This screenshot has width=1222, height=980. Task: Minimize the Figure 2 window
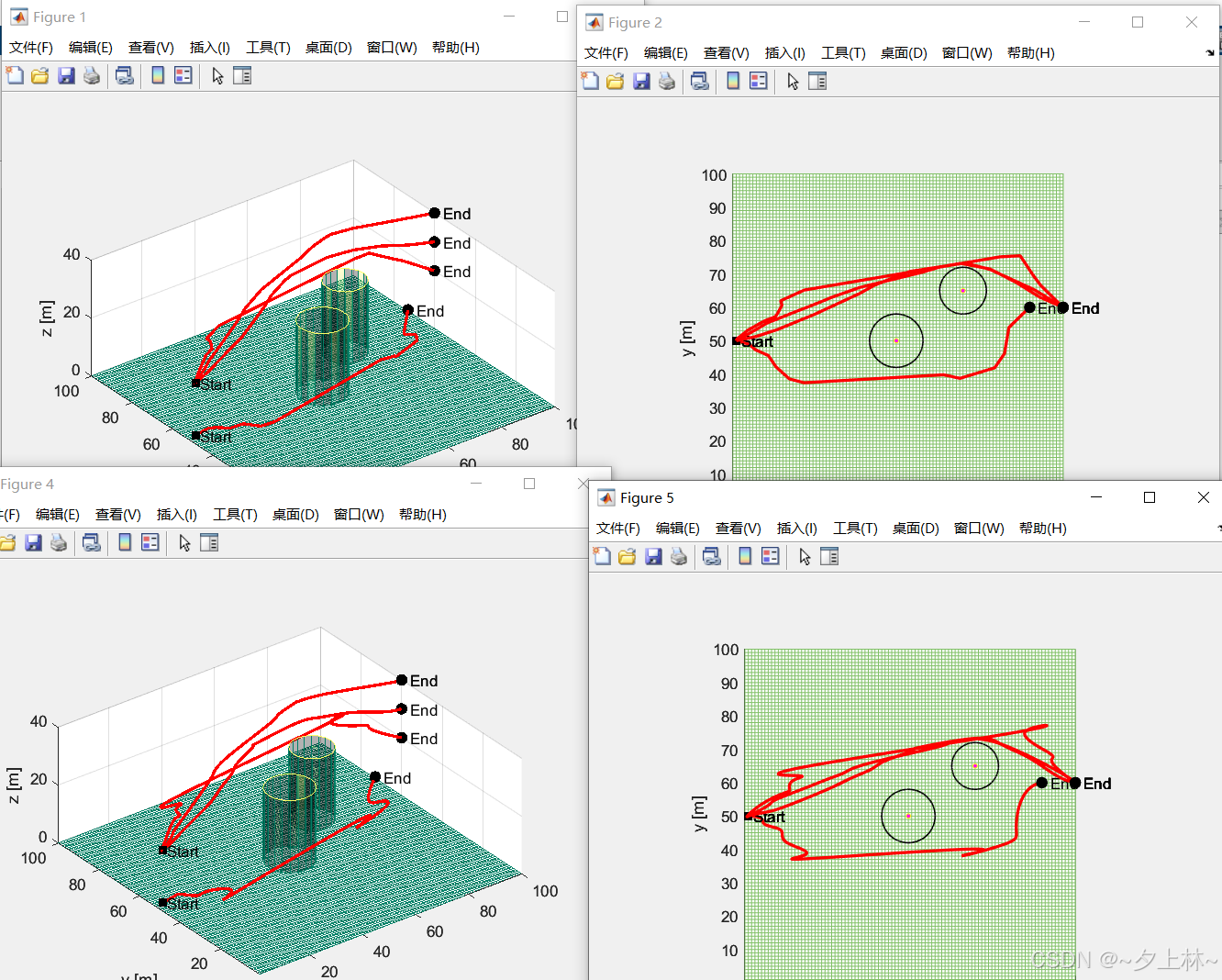pos(1084,22)
